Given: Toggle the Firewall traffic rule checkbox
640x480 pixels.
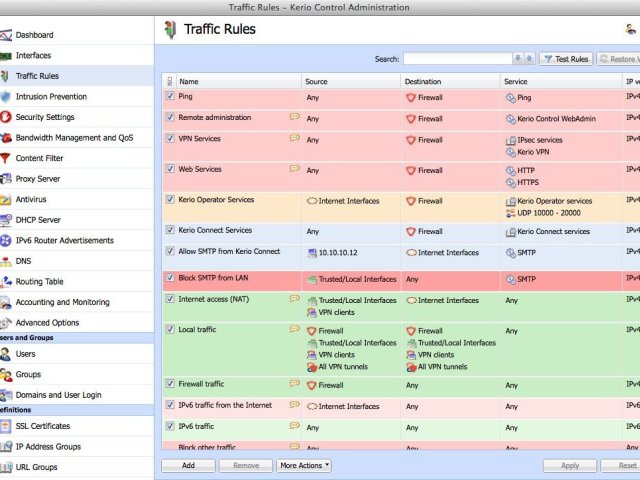Looking at the screenshot, I should [x=170, y=384].
